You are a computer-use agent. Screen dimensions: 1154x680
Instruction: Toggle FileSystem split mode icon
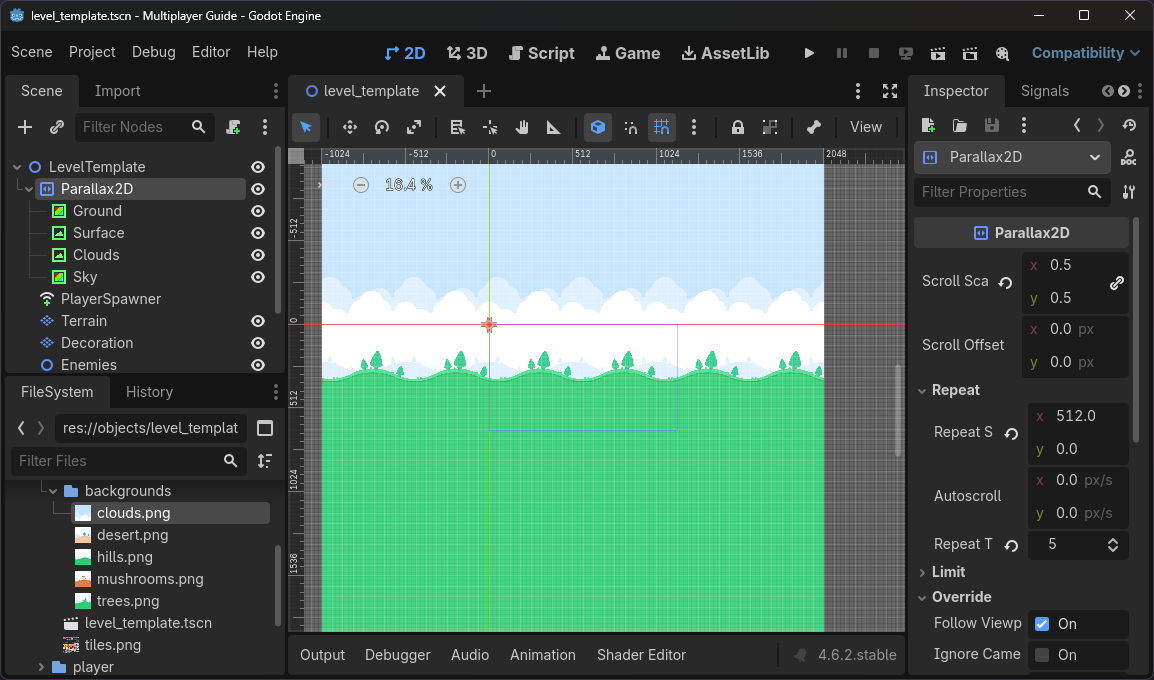(265, 428)
